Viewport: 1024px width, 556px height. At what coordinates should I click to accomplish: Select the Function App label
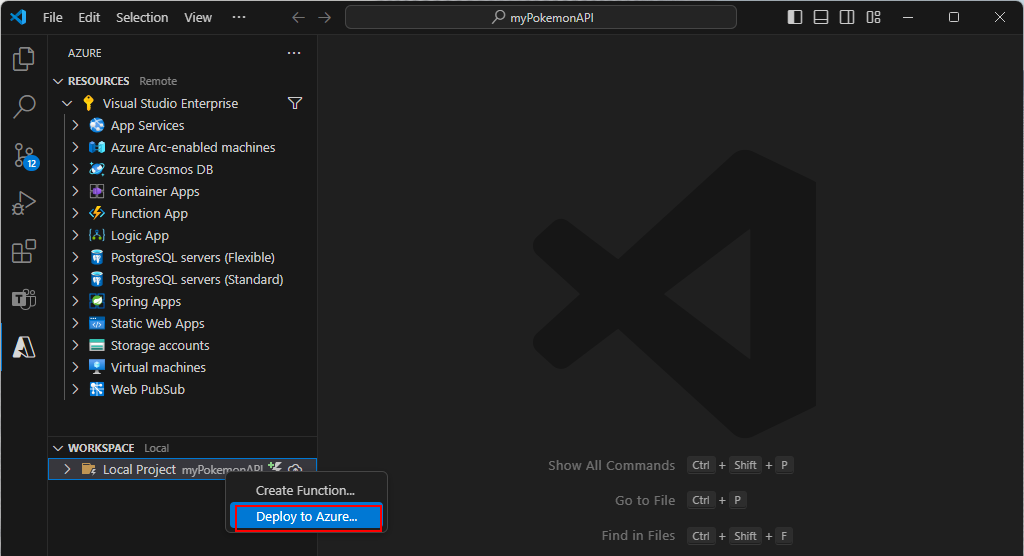(x=150, y=214)
